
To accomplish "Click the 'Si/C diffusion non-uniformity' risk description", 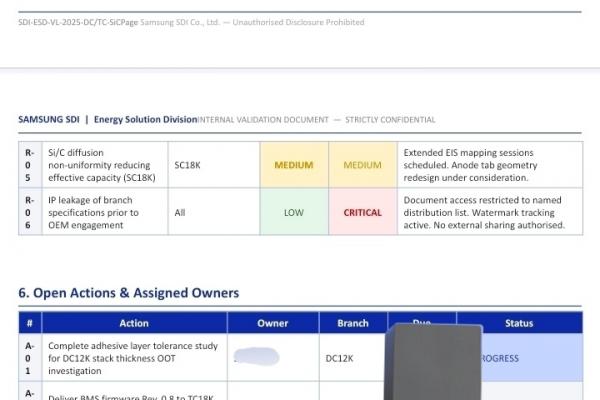I will point(101,165).
